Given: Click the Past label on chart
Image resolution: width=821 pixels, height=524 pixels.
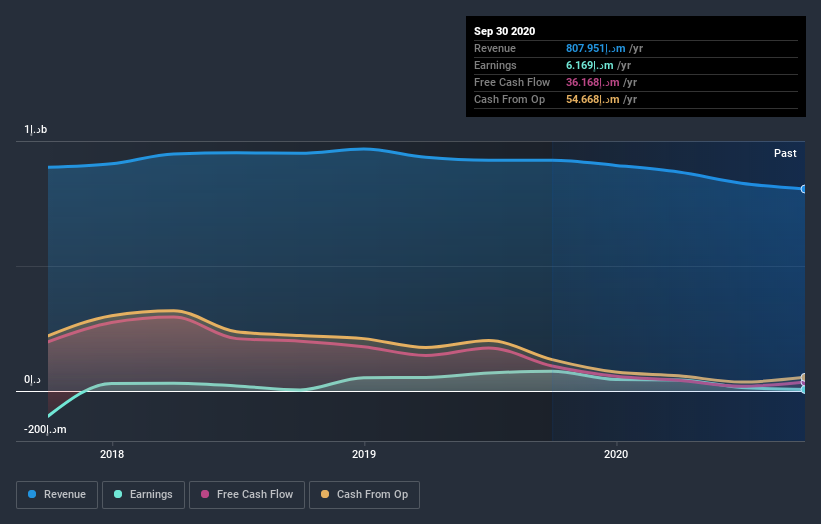Looking at the screenshot, I should [785, 153].
